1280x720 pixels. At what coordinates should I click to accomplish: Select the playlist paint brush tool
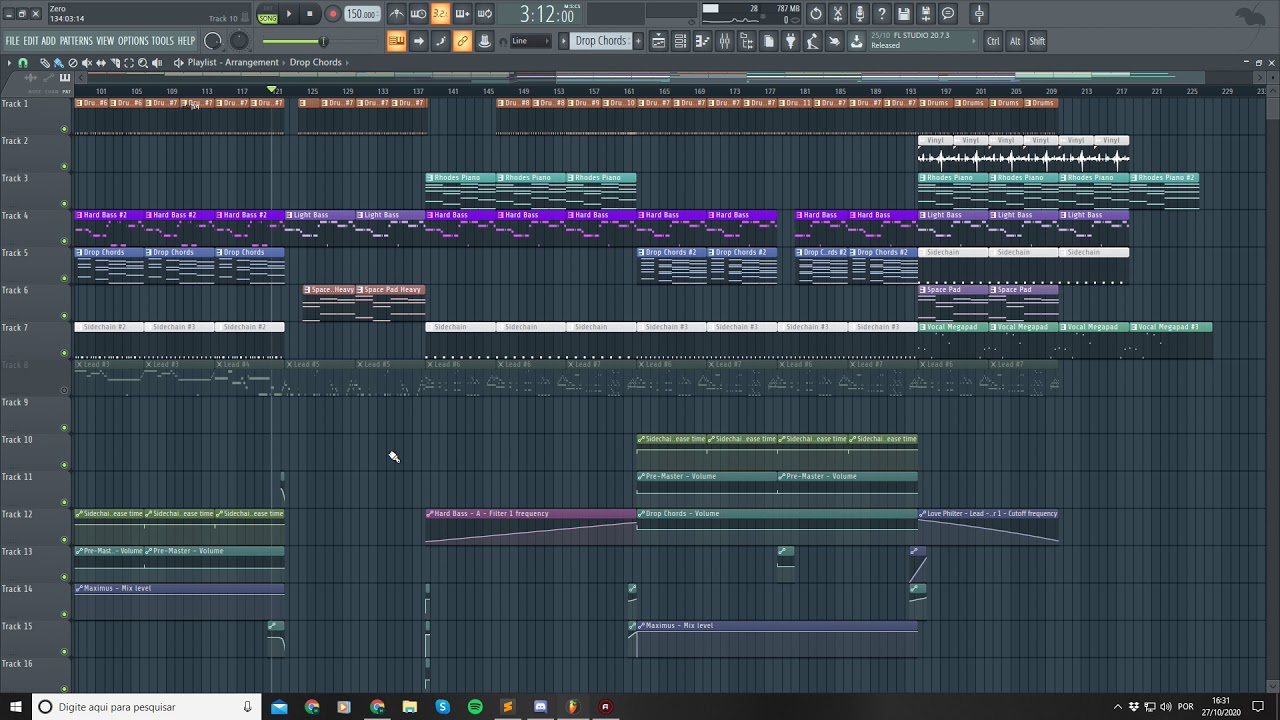58,63
